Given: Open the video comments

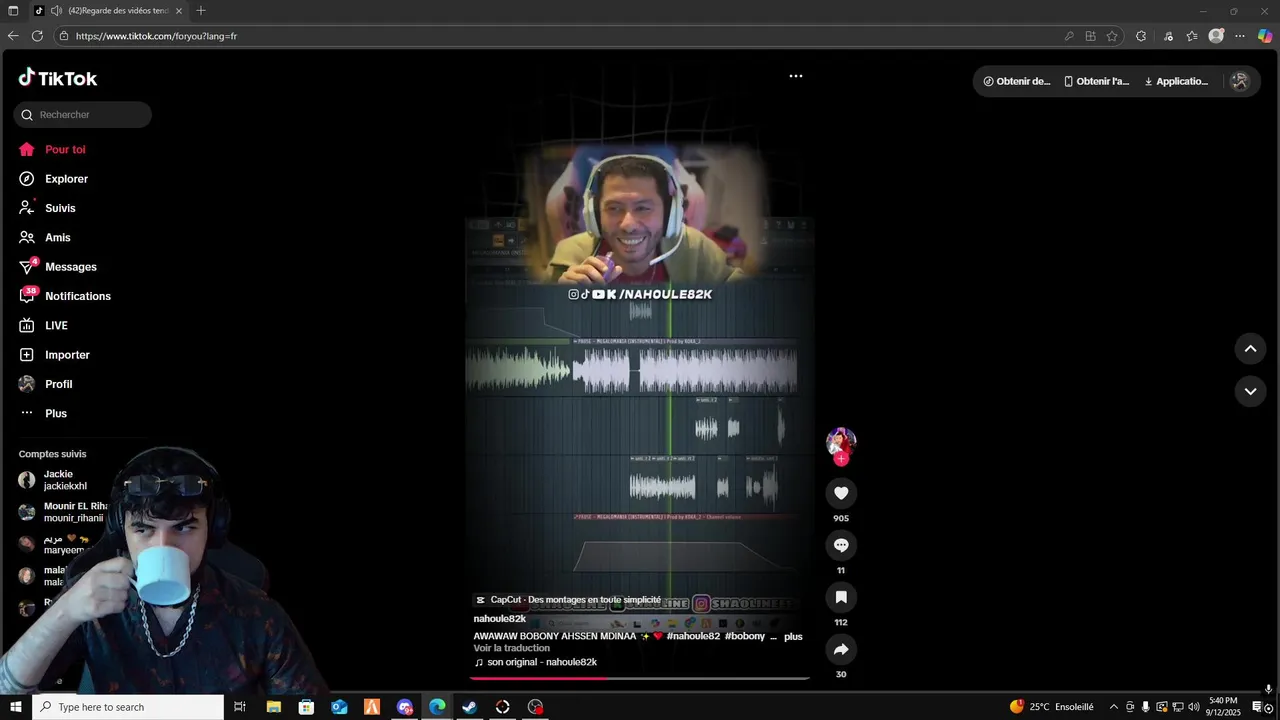Looking at the screenshot, I should [841, 545].
